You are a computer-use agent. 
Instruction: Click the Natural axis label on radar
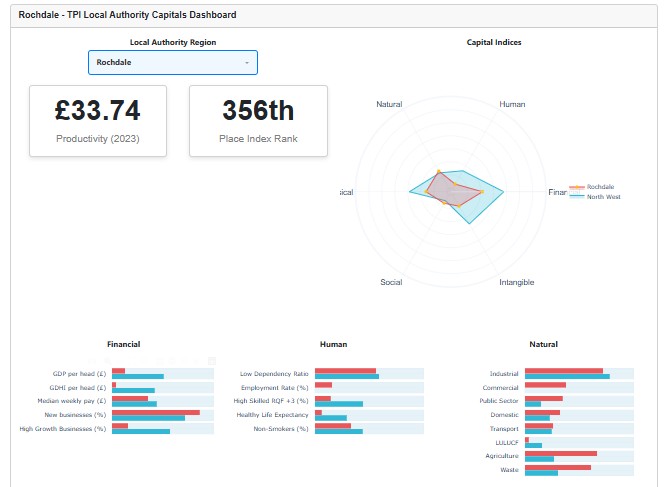[389, 104]
